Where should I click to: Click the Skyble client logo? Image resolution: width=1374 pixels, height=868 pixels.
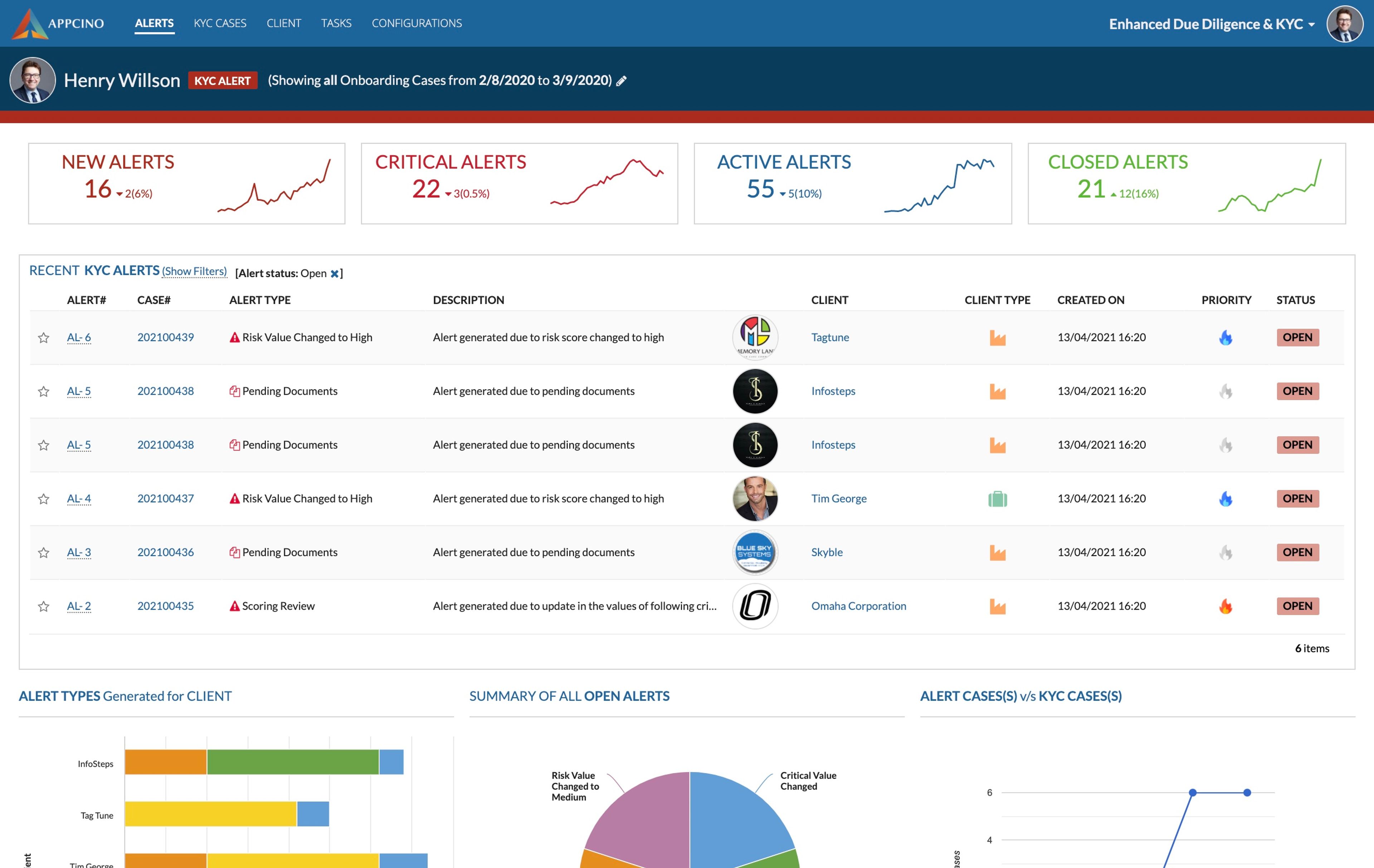point(755,552)
